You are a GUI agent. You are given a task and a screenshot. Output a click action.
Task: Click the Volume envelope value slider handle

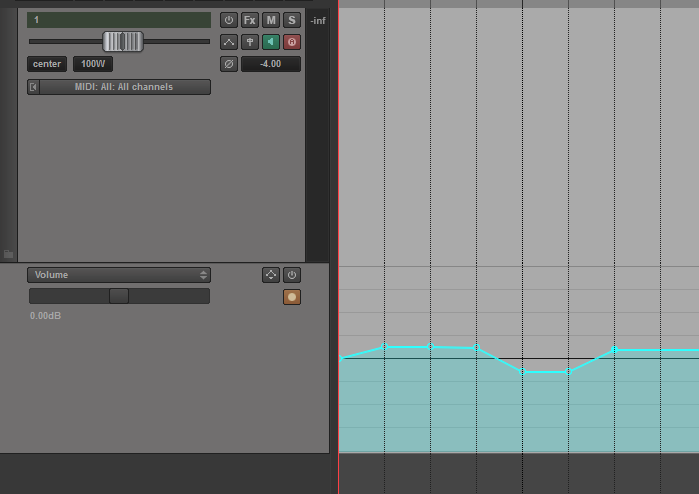(119, 296)
